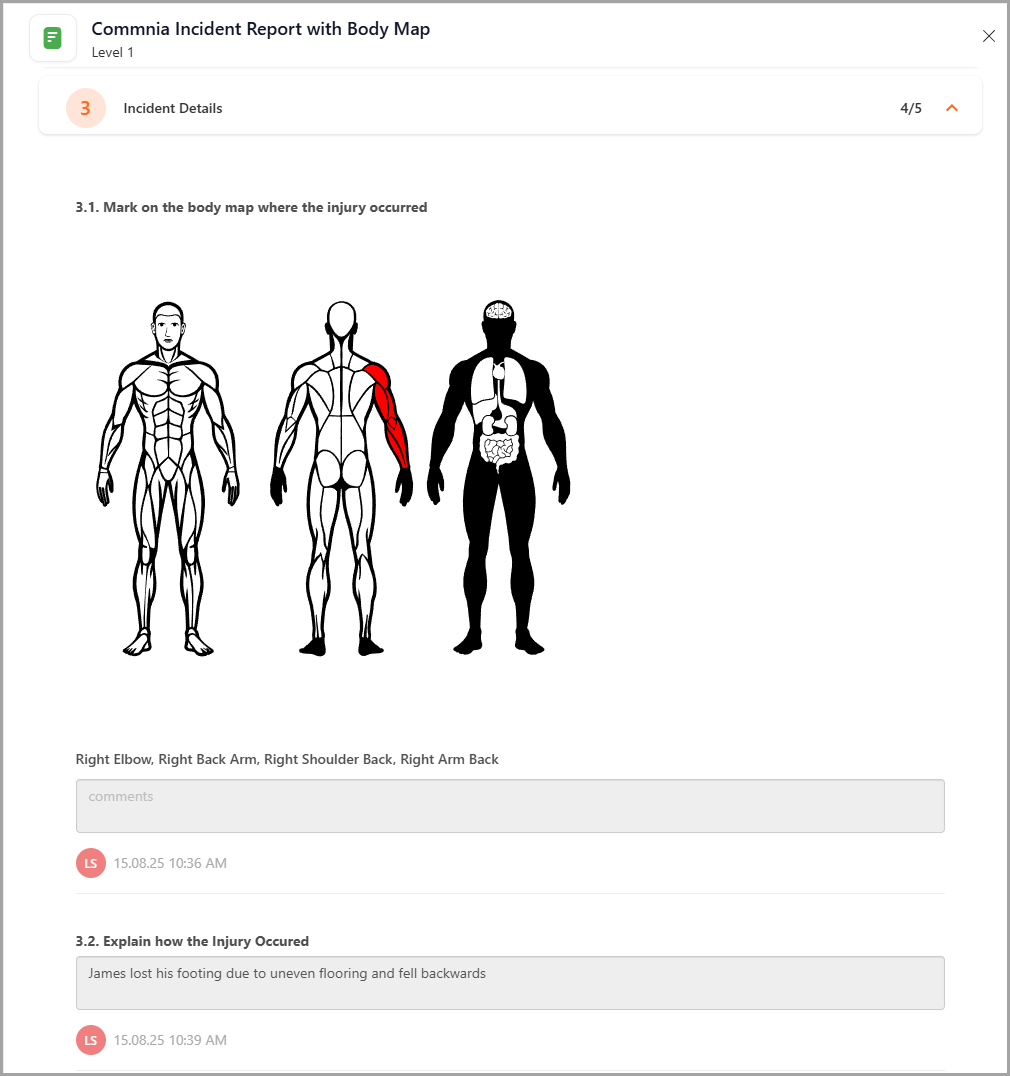Click the LS avatar beside 10:39 AM
The image size is (1010, 1076).
[x=91, y=1040]
